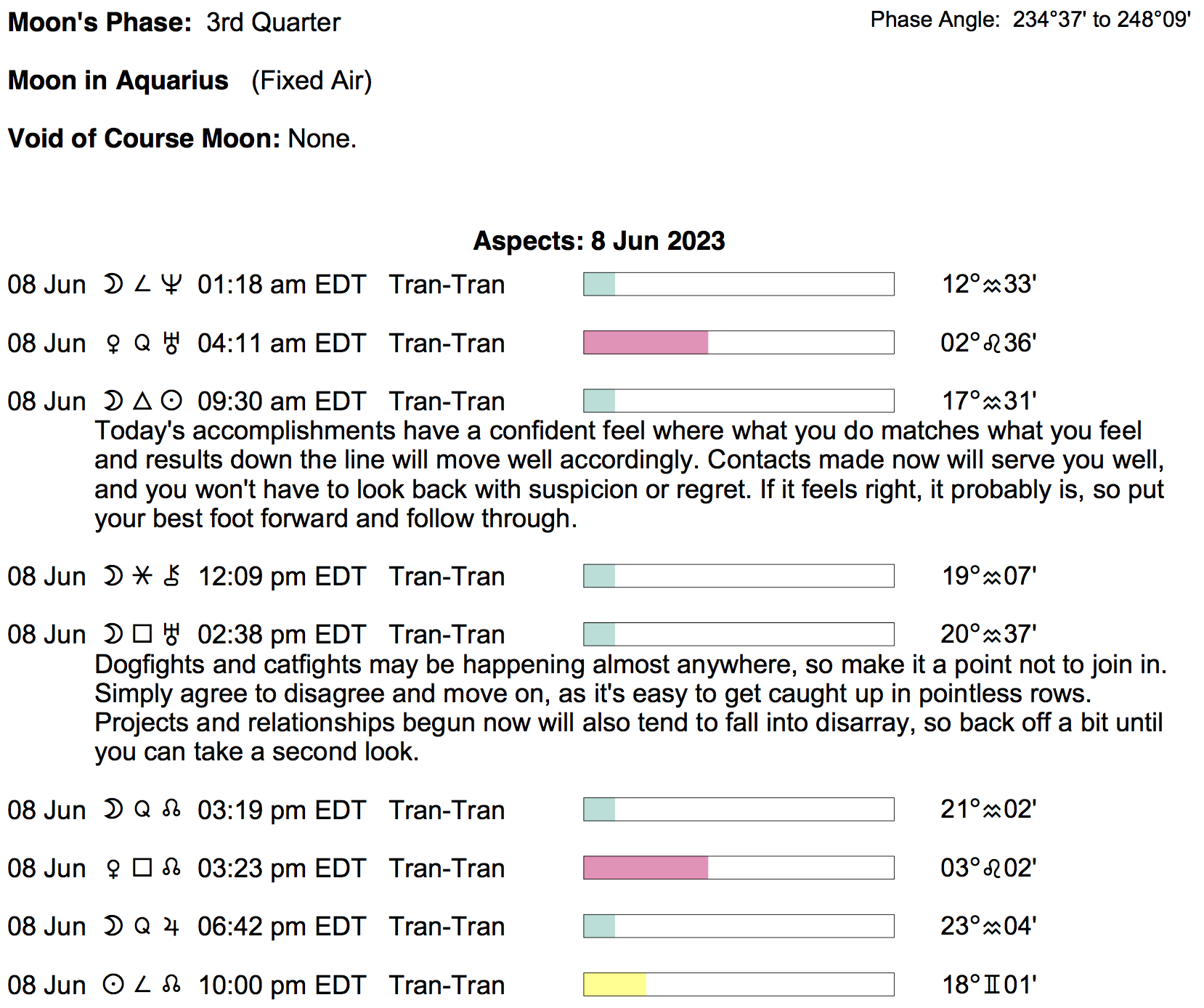Click the Phase Angle value text

click(1101, 20)
